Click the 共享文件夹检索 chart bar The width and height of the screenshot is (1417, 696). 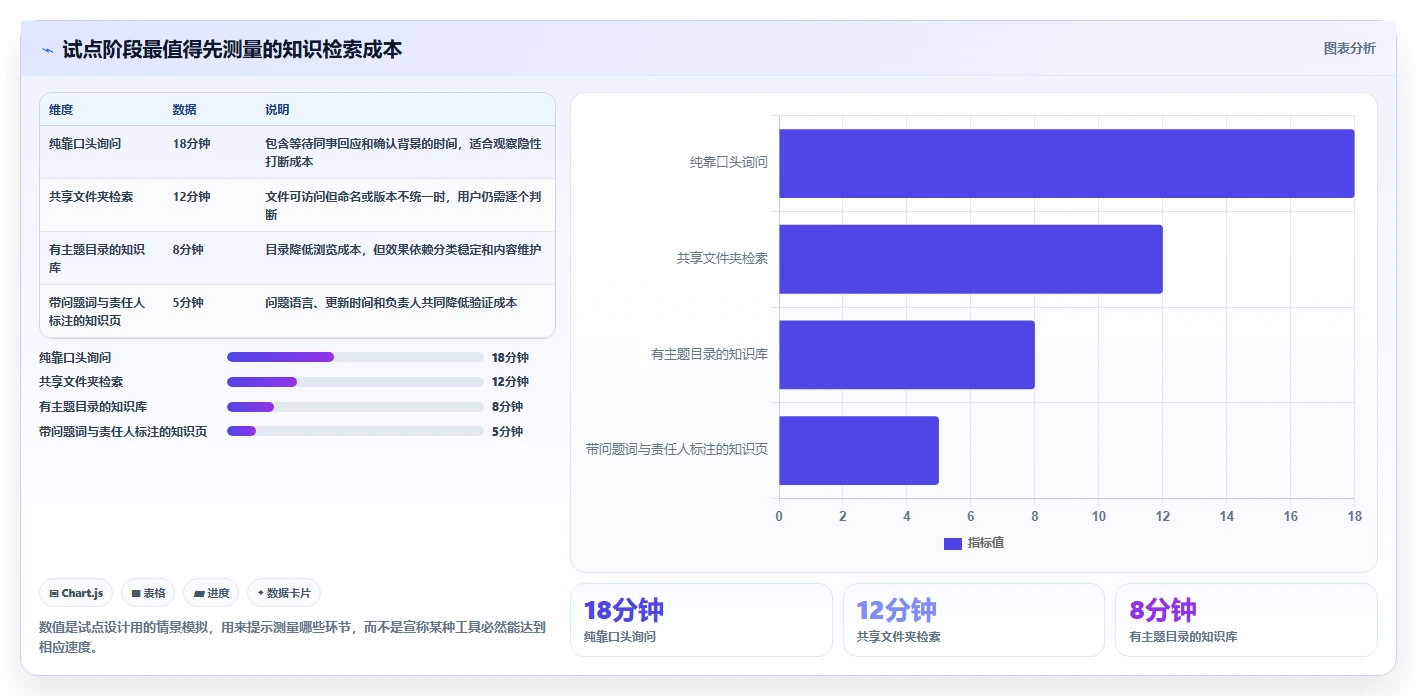pos(971,259)
